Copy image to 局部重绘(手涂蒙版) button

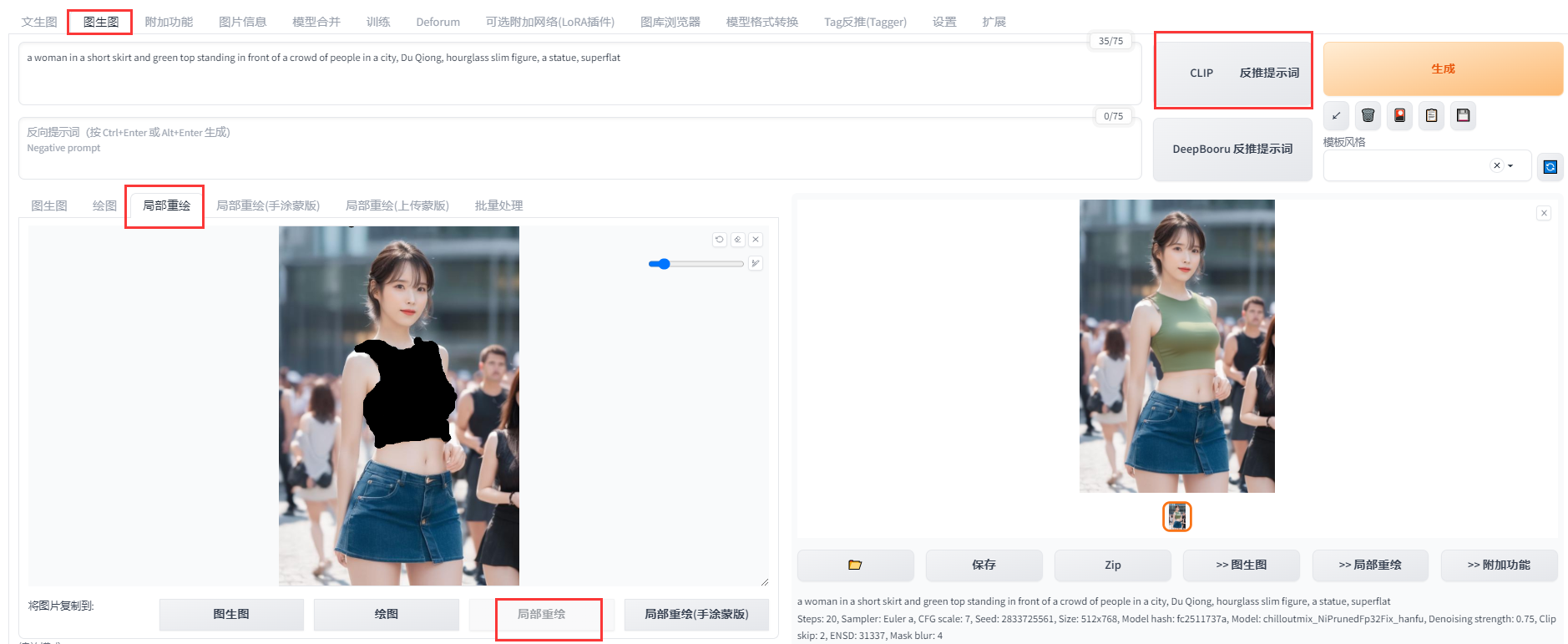(696, 614)
